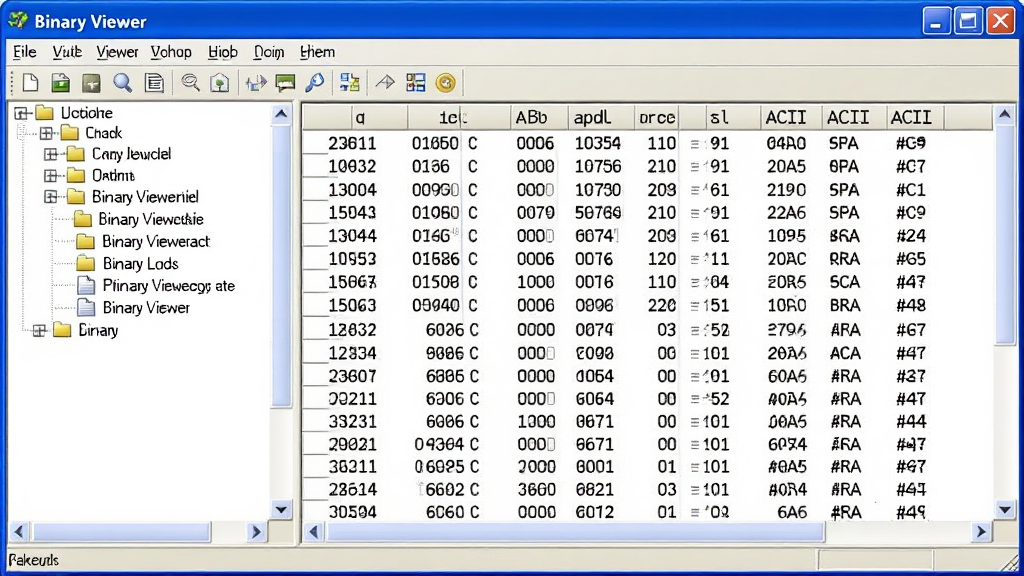Click the Binary Lods folder icon

[86, 263]
